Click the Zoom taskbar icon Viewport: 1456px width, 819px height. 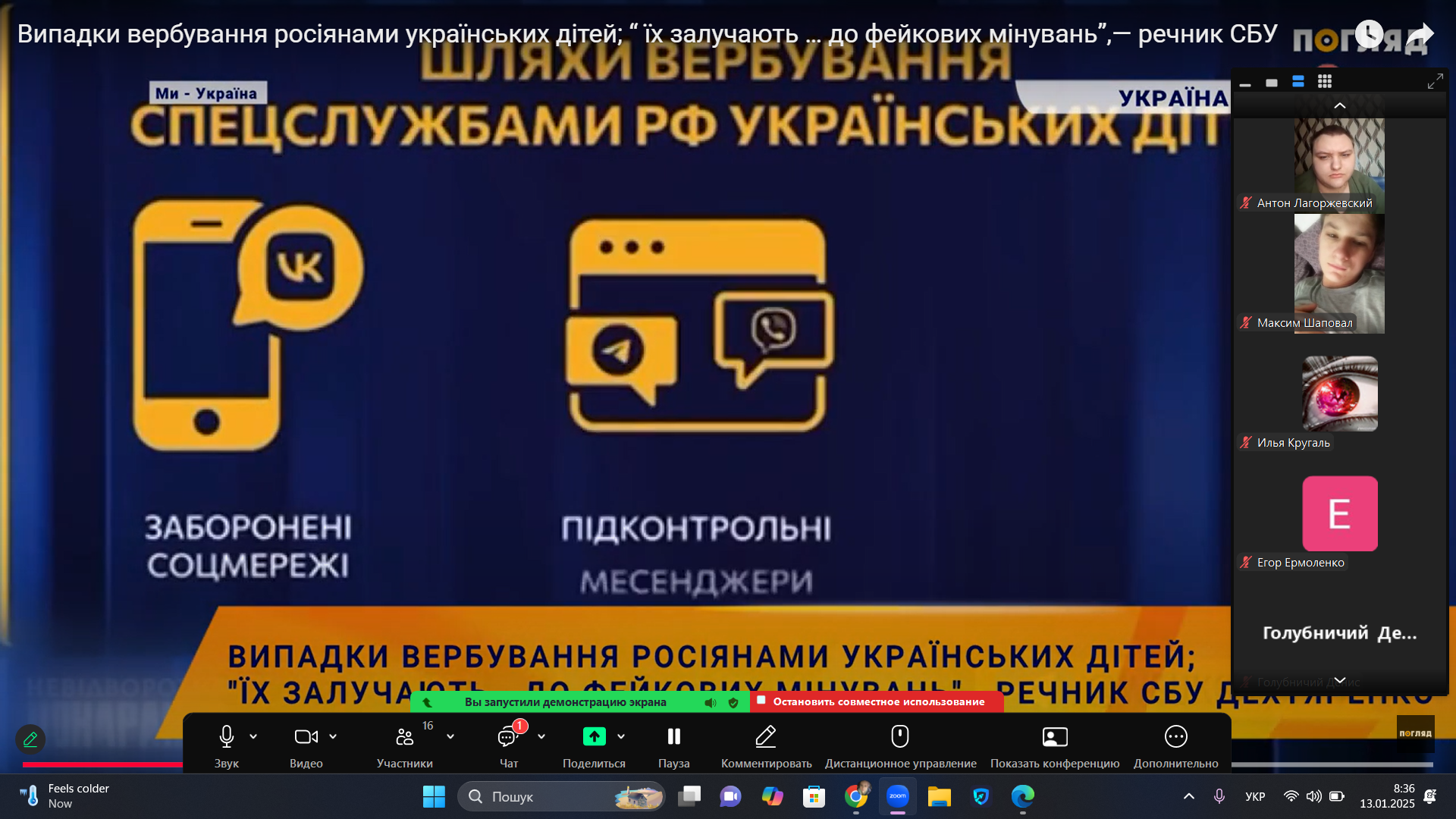(x=898, y=796)
